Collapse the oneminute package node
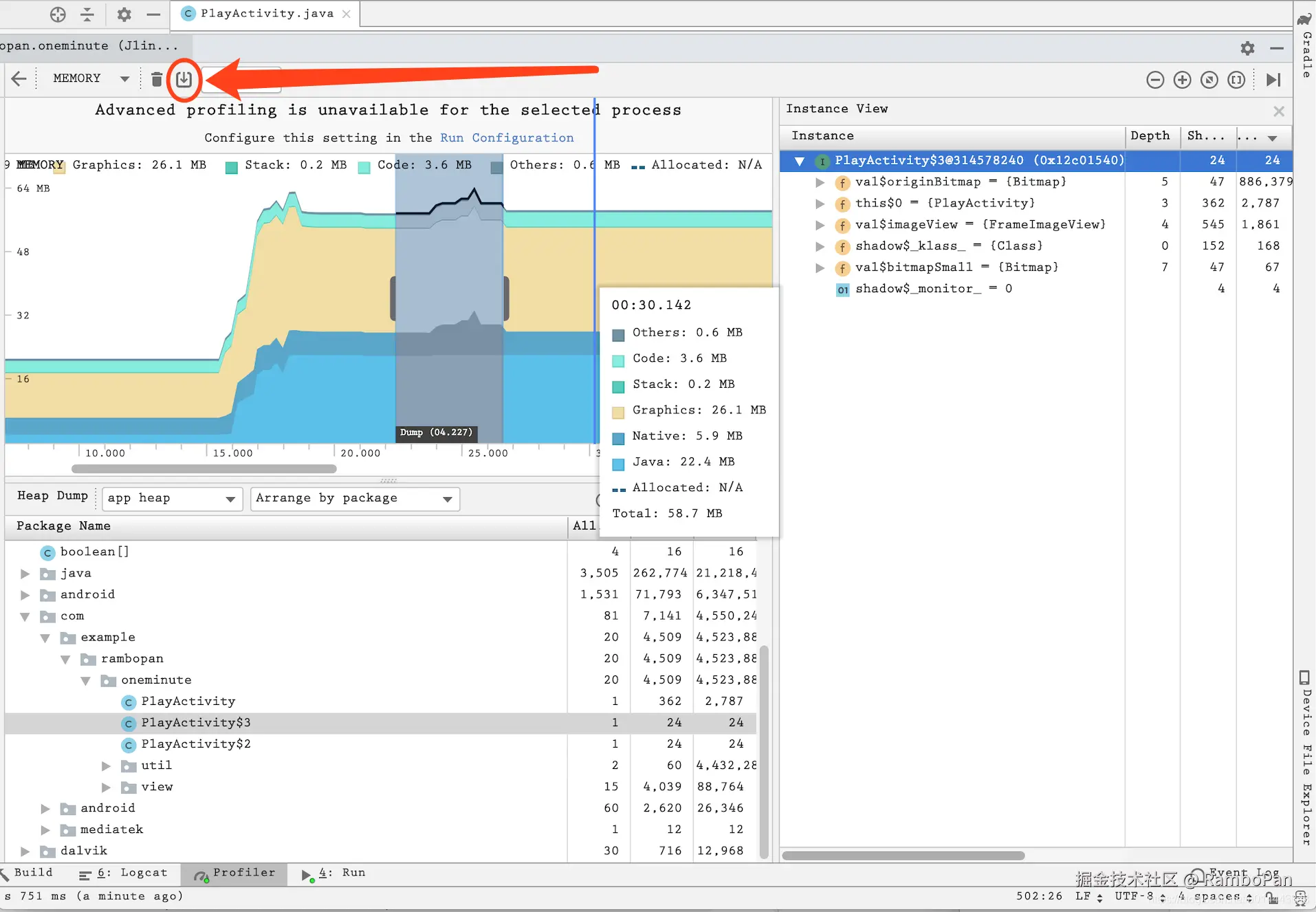 tap(86, 680)
